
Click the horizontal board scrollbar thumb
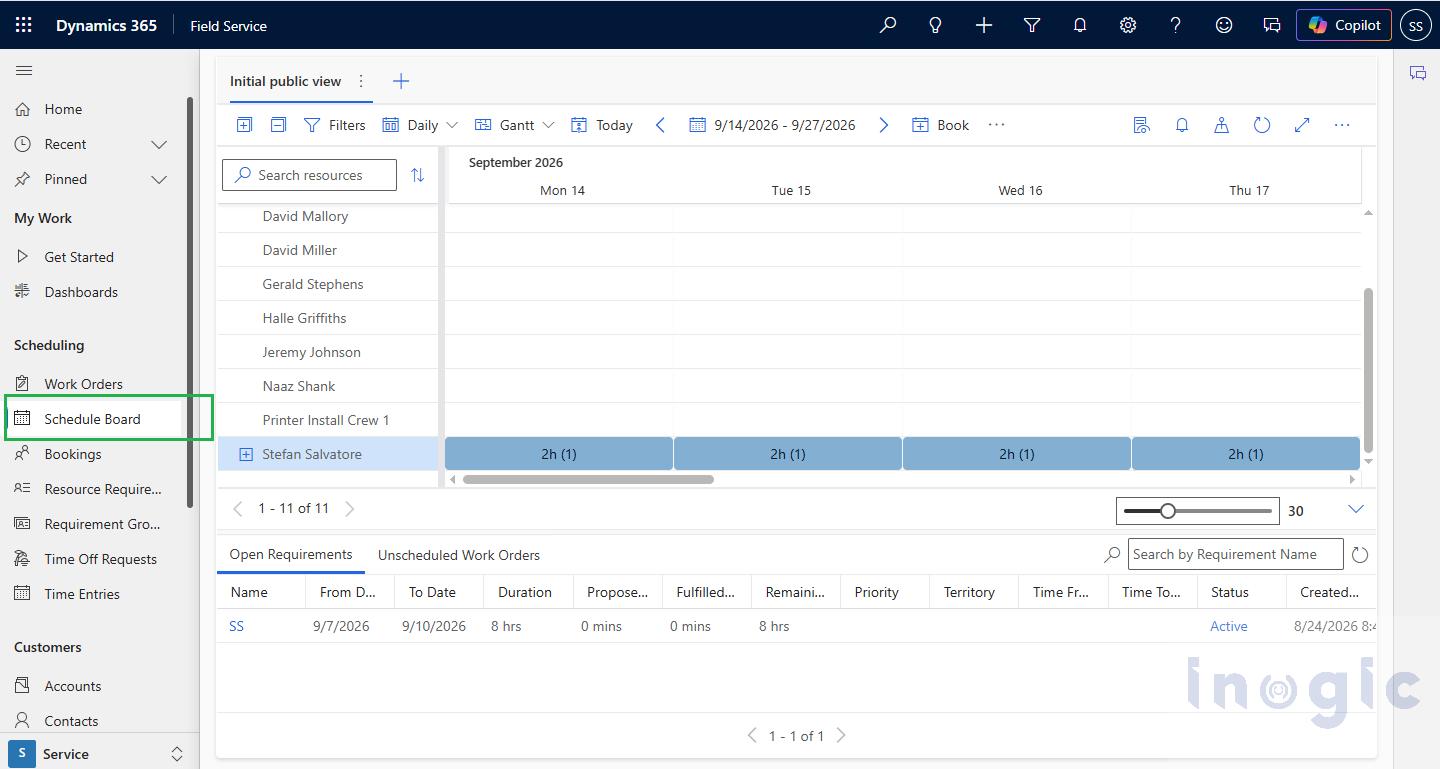(588, 480)
